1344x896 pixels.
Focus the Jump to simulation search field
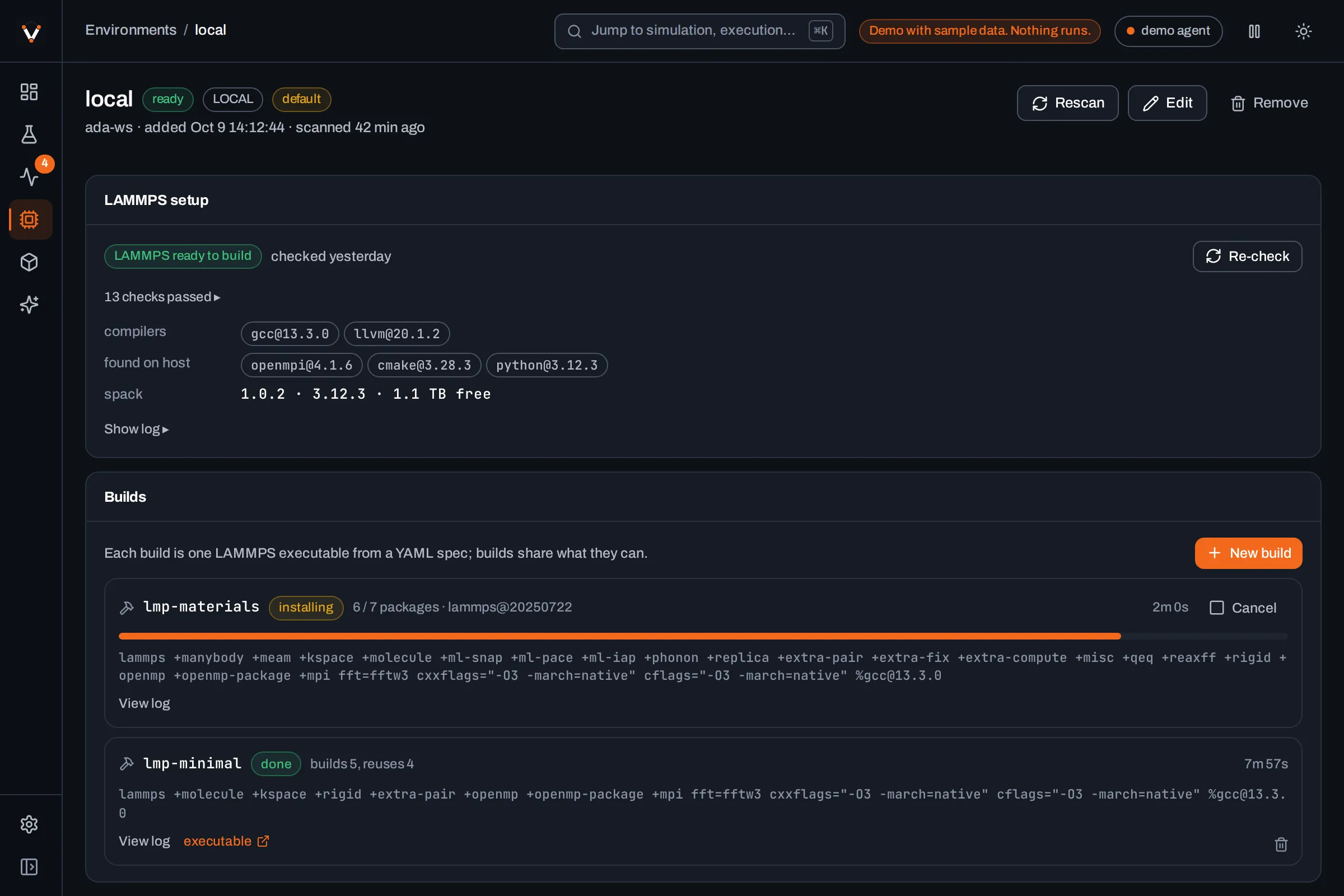point(699,31)
